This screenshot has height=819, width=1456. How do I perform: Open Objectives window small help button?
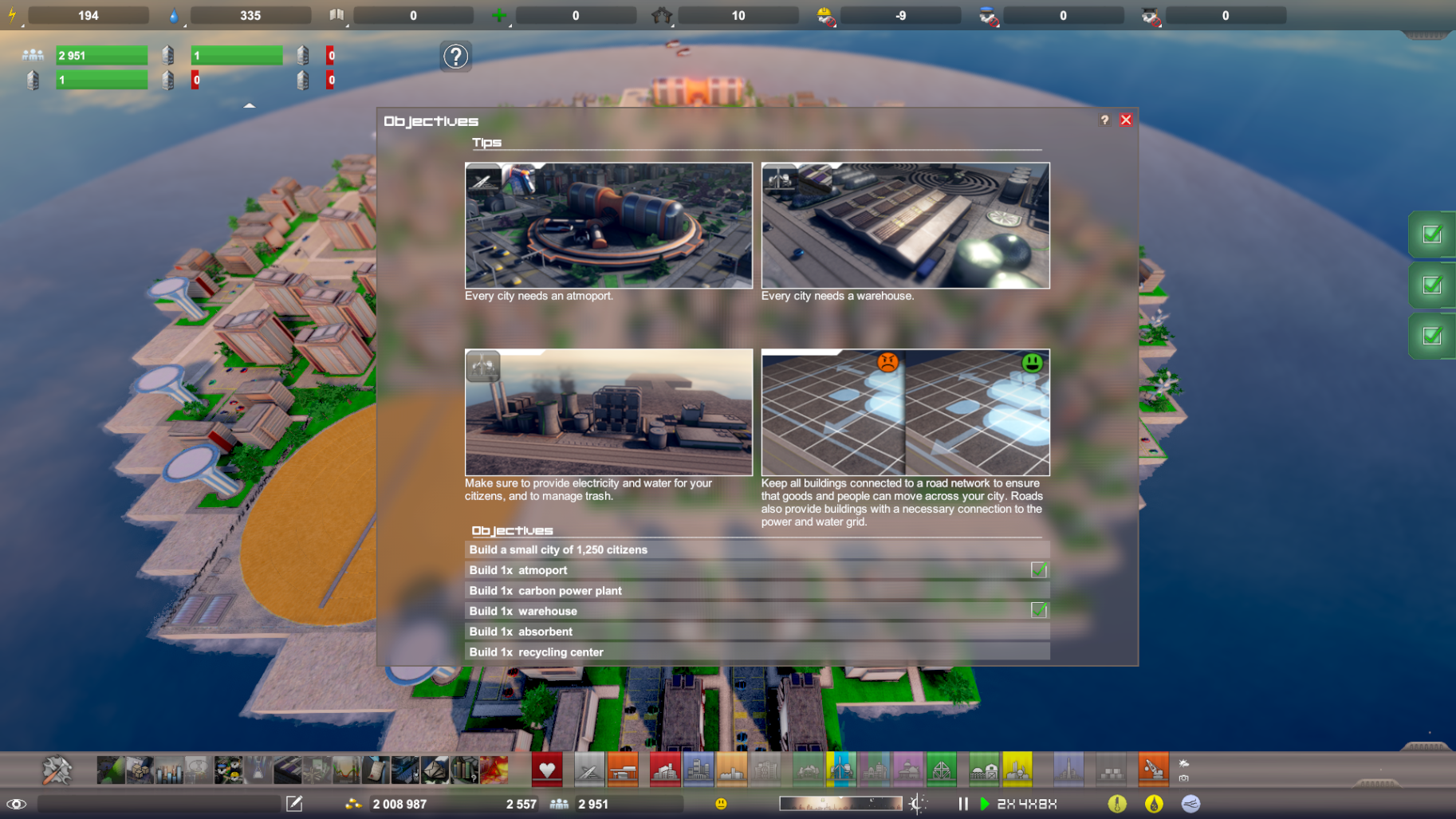[1104, 120]
